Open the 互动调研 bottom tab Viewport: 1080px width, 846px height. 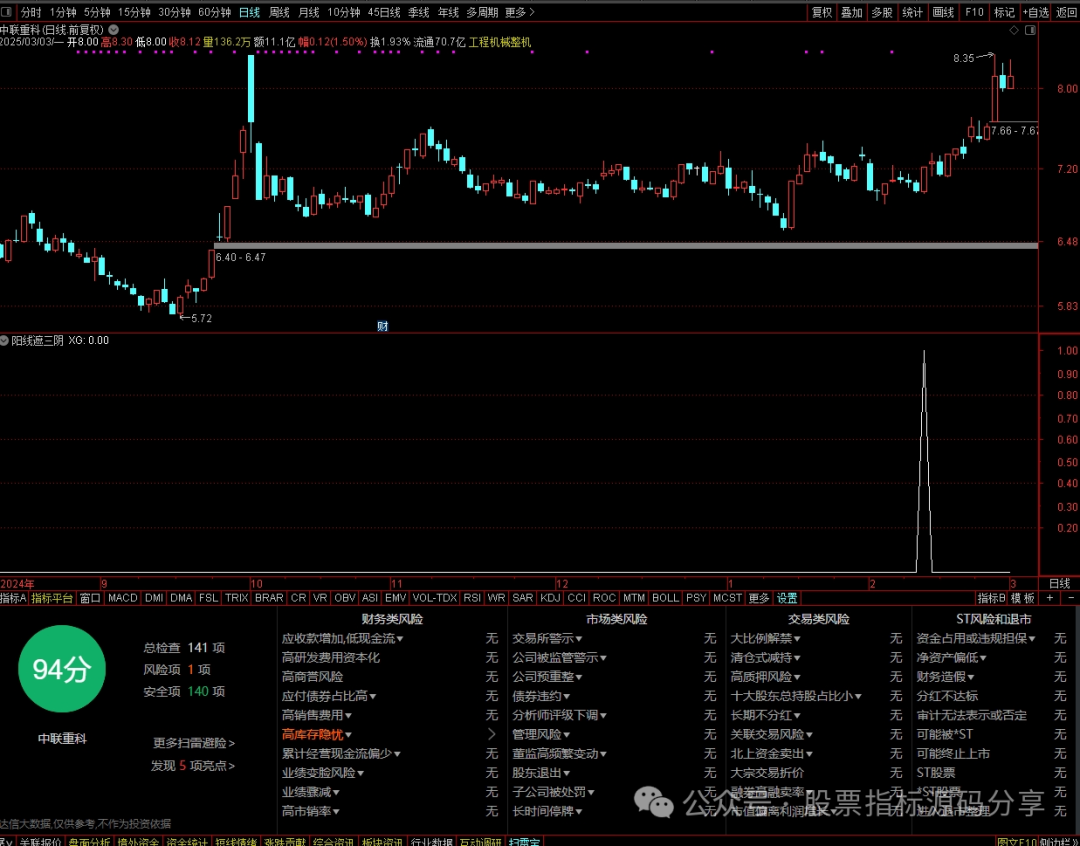click(x=481, y=841)
